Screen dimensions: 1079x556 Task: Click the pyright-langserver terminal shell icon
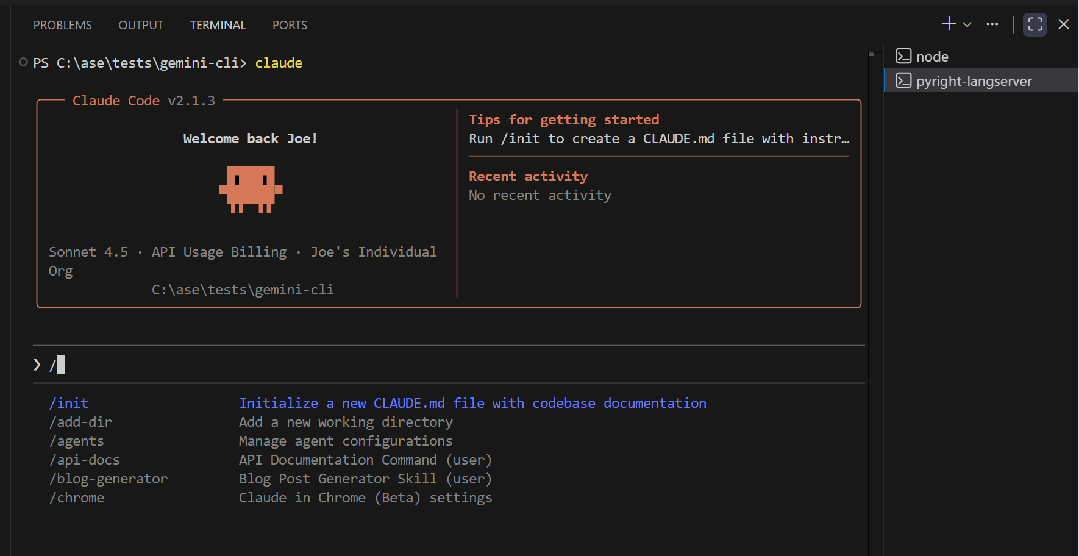(x=903, y=81)
